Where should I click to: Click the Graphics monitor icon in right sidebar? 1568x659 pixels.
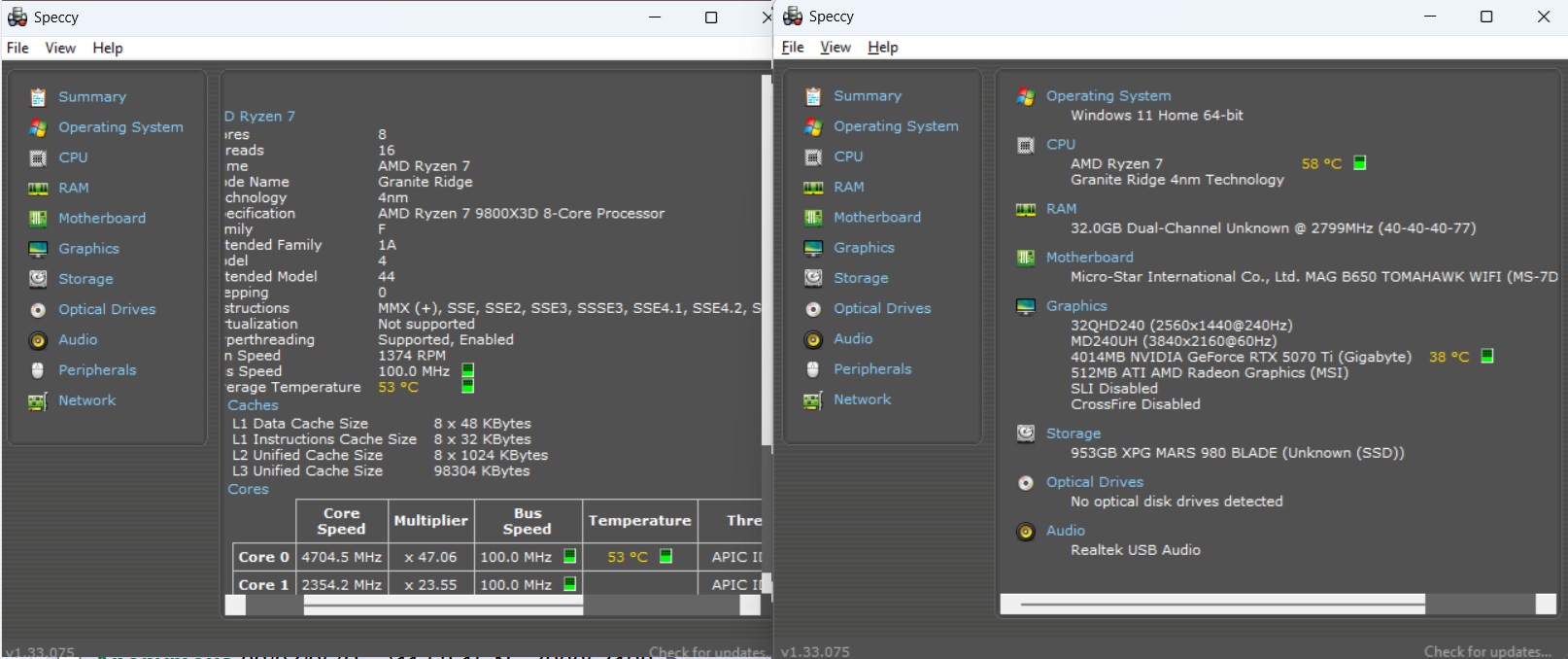[813, 248]
